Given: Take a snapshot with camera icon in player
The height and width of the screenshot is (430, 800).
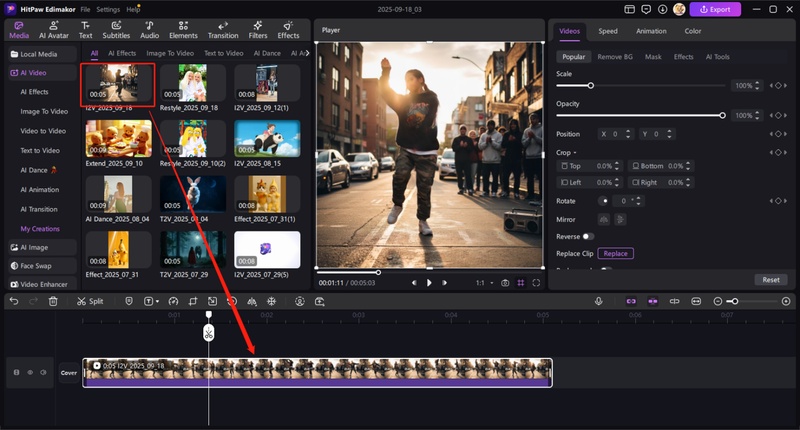Looking at the screenshot, I should pos(505,283).
